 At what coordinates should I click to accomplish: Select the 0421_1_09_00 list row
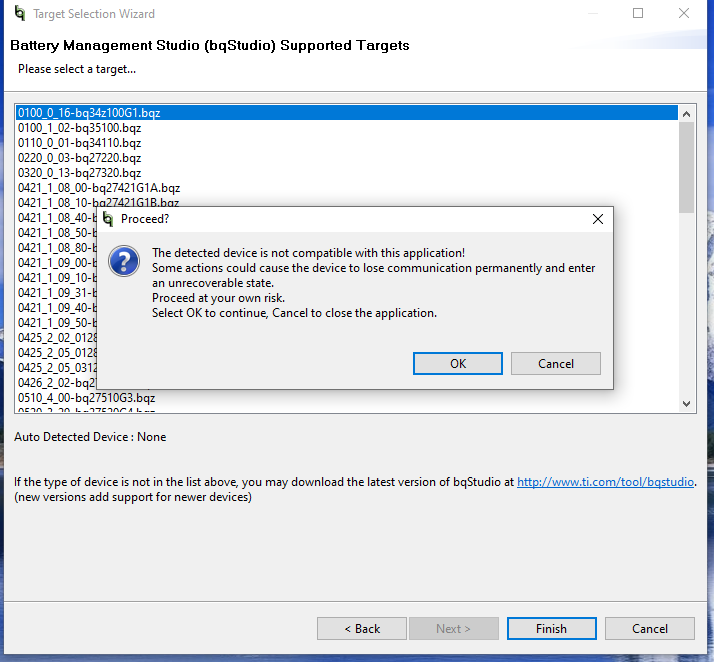56,263
